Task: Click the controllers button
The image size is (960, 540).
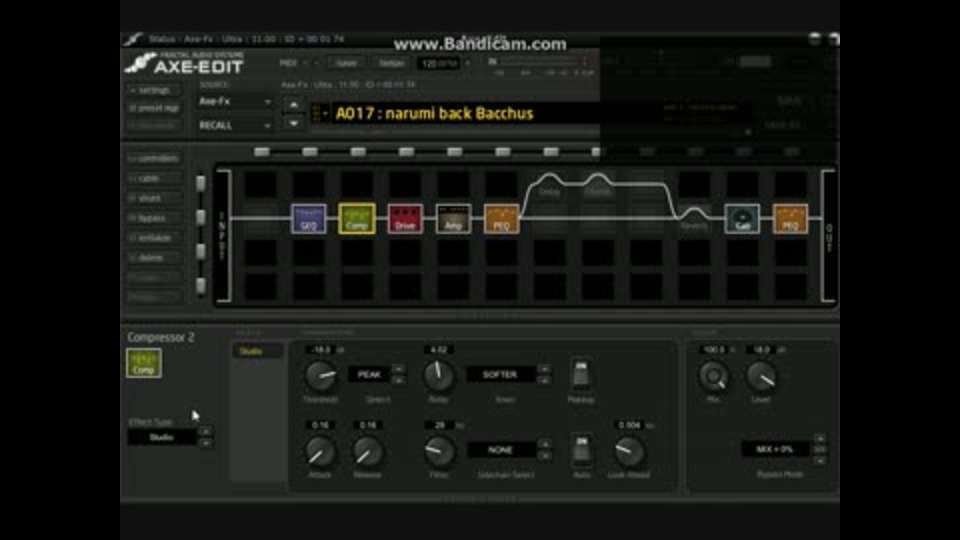Action: tap(154, 159)
